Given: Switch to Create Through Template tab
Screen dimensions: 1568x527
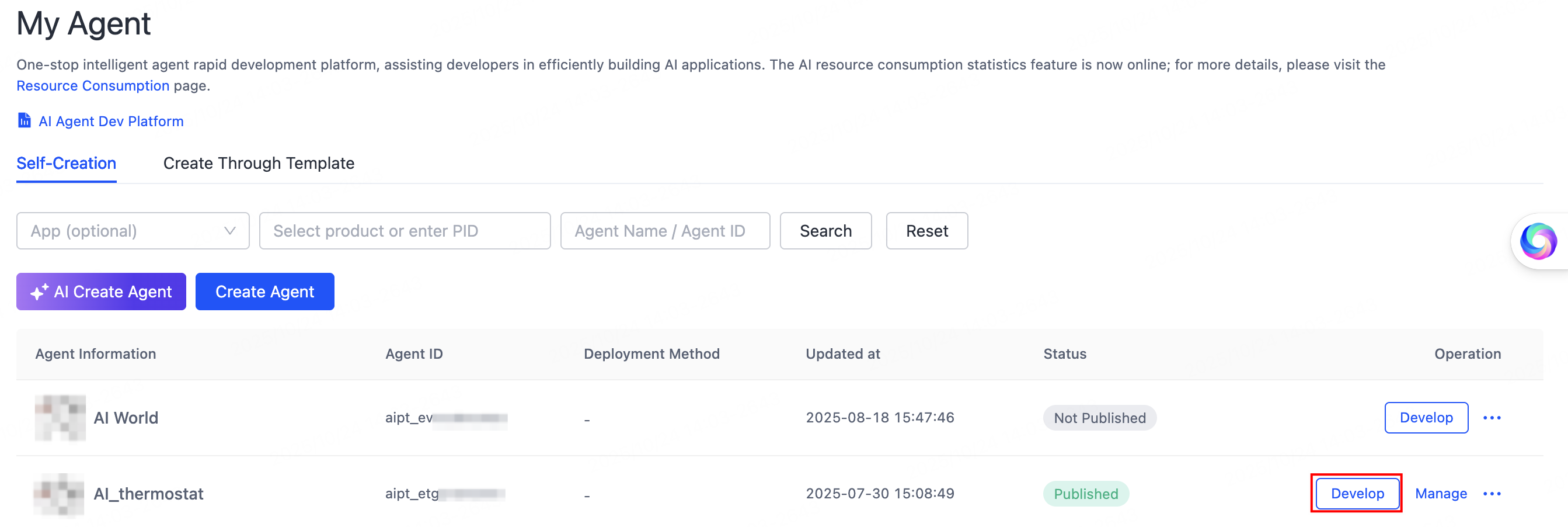Looking at the screenshot, I should point(259,163).
